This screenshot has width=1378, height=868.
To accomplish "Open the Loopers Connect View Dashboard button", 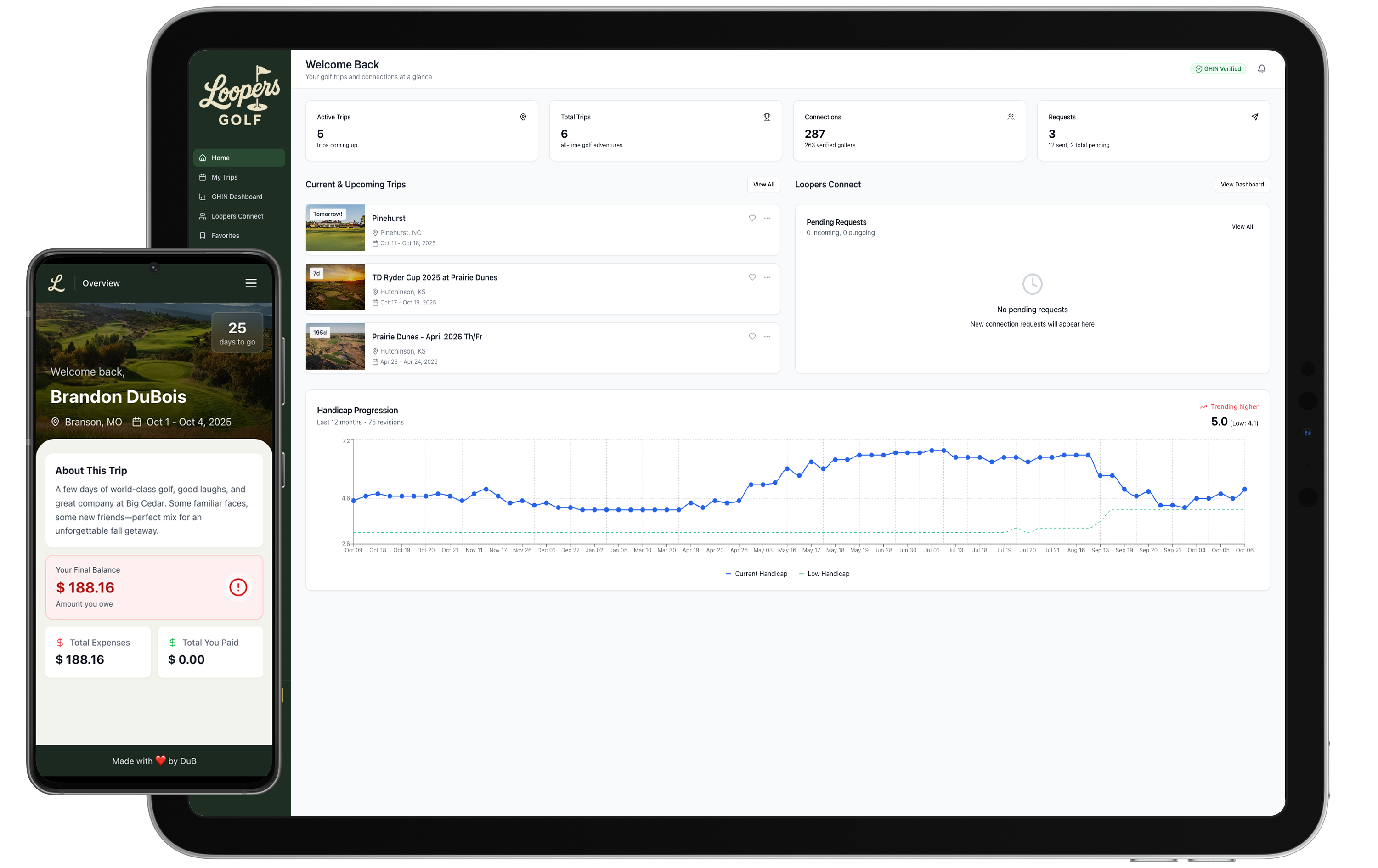I will 1242,184.
